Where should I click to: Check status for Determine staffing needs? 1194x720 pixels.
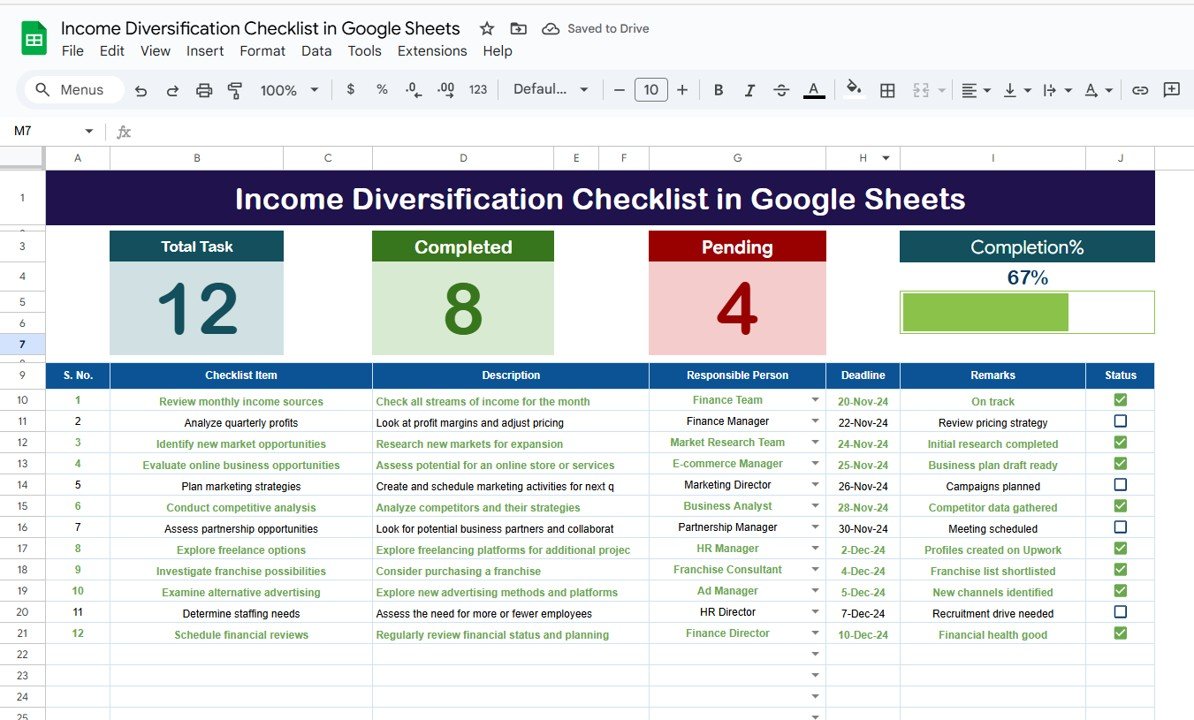(1120, 612)
